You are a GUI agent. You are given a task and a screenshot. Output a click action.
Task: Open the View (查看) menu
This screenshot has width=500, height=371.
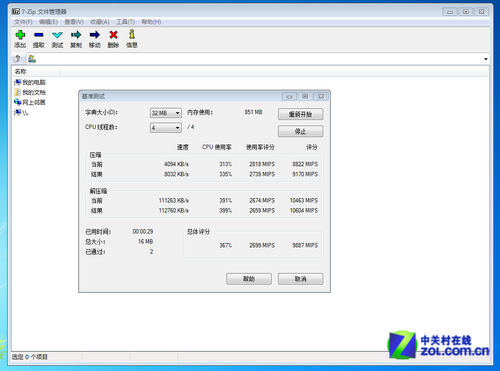pyautogui.click(x=74, y=22)
